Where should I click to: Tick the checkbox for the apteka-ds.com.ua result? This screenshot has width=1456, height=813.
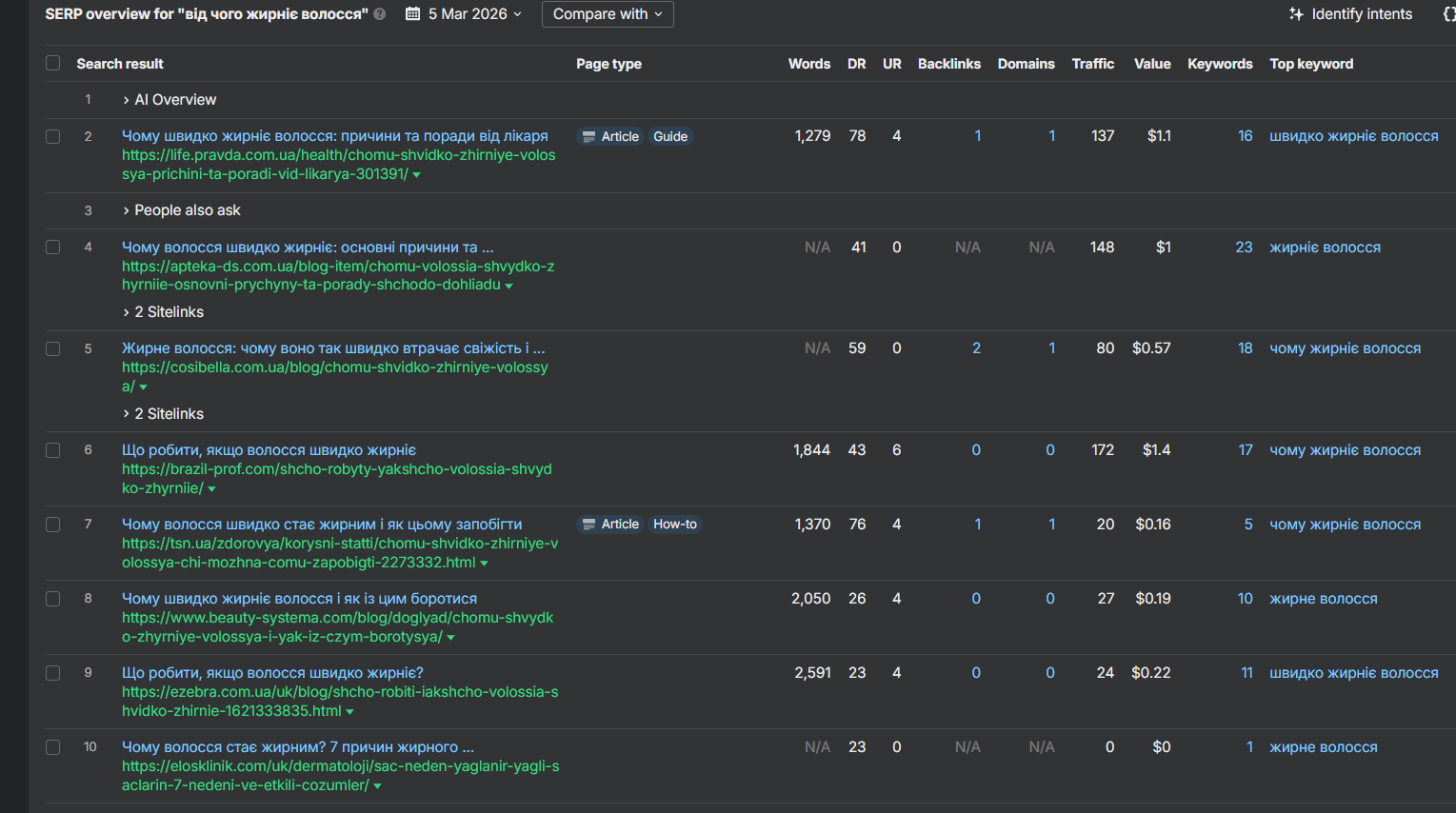[53, 248]
